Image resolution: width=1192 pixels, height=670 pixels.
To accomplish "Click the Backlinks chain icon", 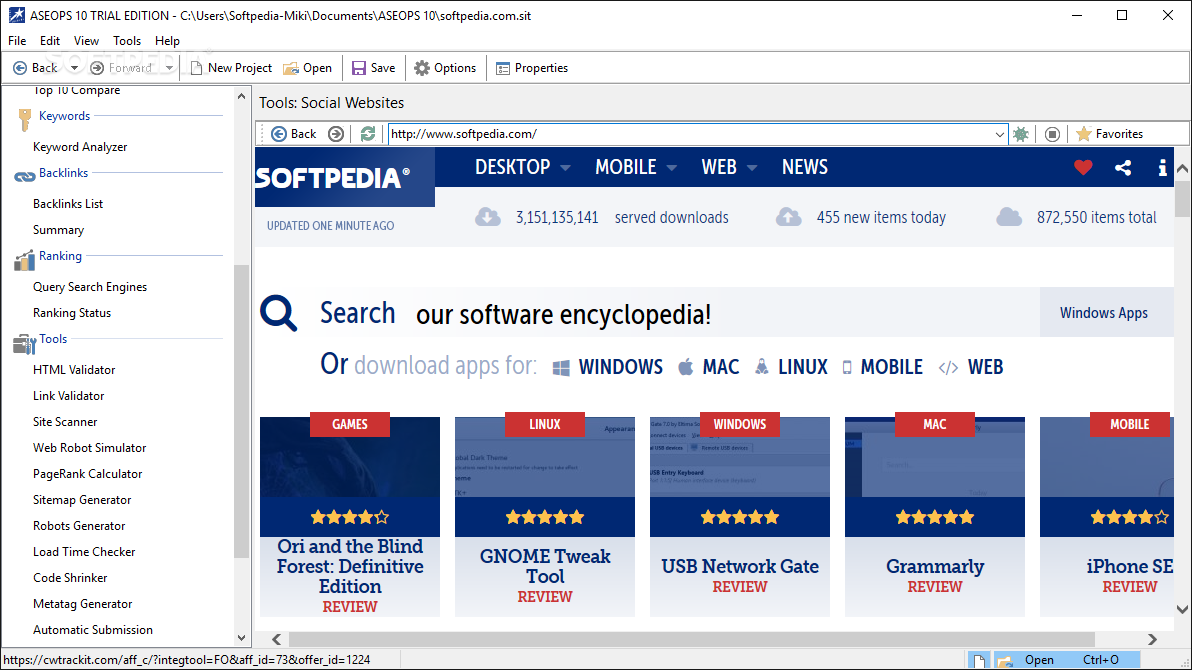I will pyautogui.click(x=24, y=176).
